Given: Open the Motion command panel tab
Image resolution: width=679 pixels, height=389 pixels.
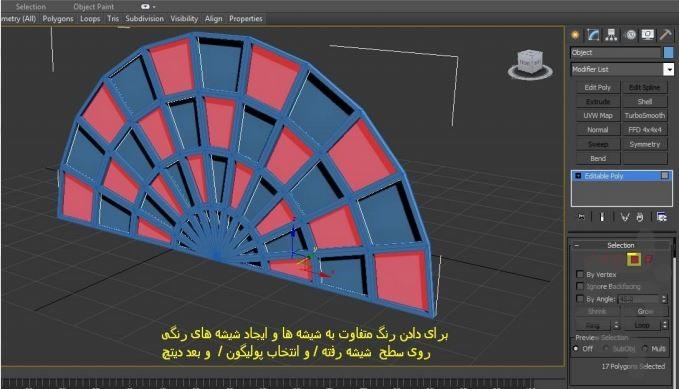Looking at the screenshot, I should click(x=630, y=35).
